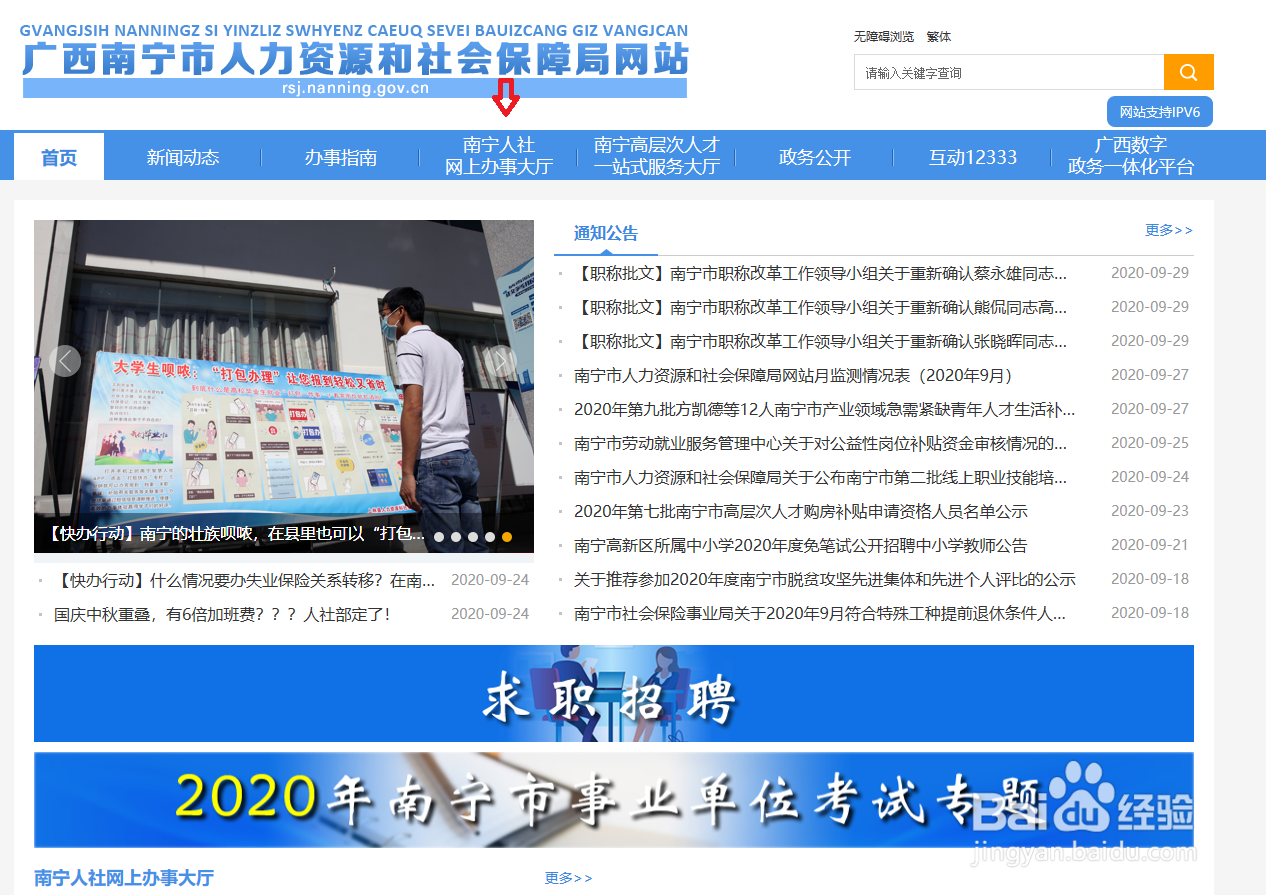Open 更多>> beside 通知公告
1266x895 pixels.
click(1168, 230)
